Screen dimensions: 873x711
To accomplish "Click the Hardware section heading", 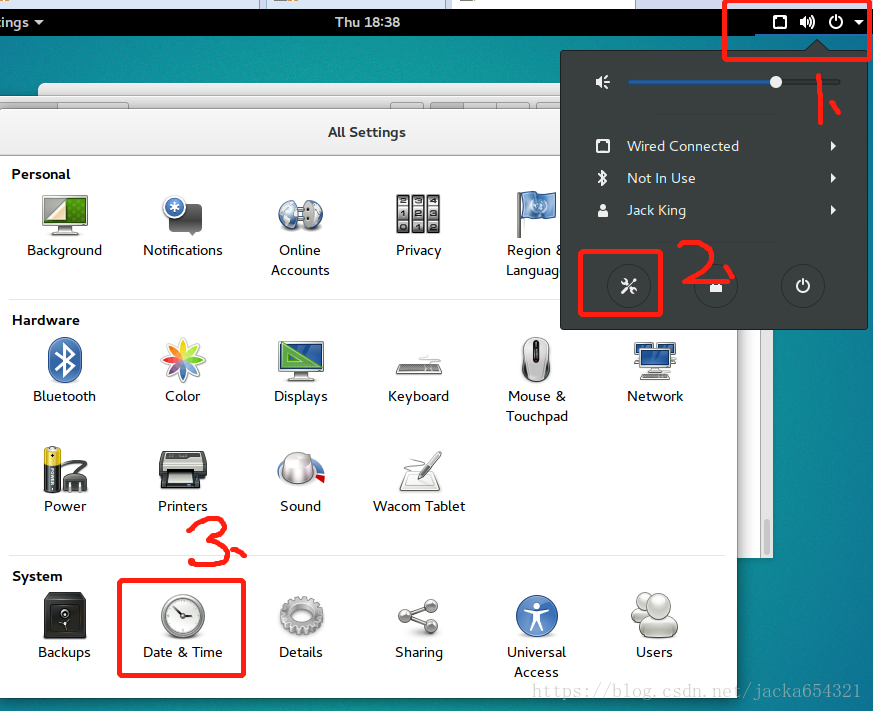I will 46,320.
